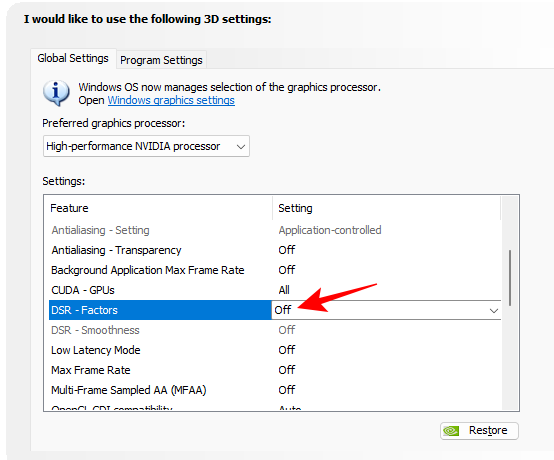
Task: Click the NVIDIA logo on Restore button
Action: click(452, 431)
